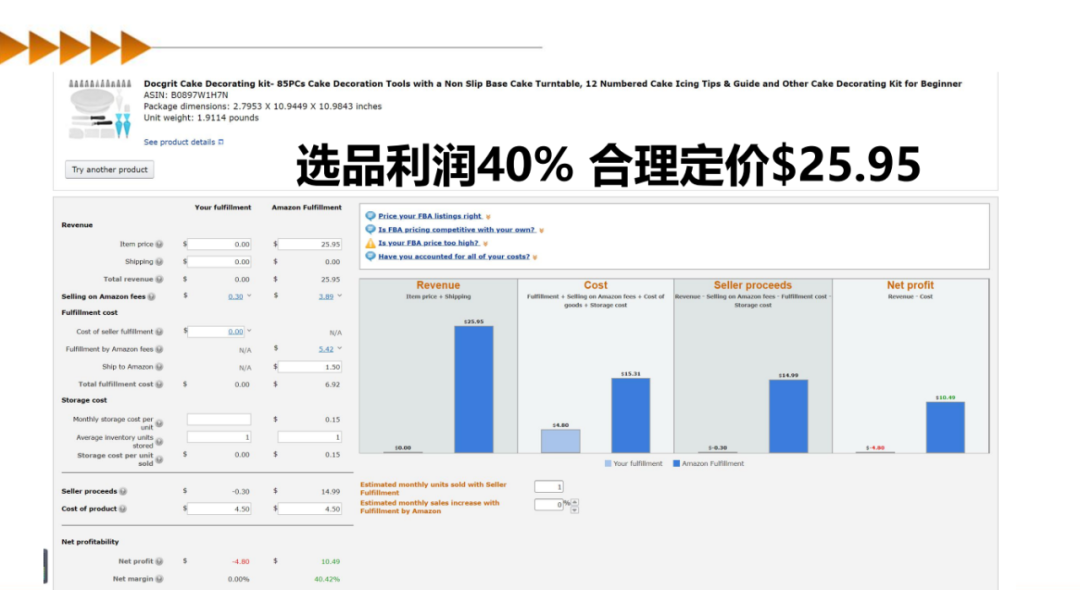This screenshot has width=1080, height=590.
Task: Open 'Is your FBA price too high?' link
Action: tap(428, 243)
